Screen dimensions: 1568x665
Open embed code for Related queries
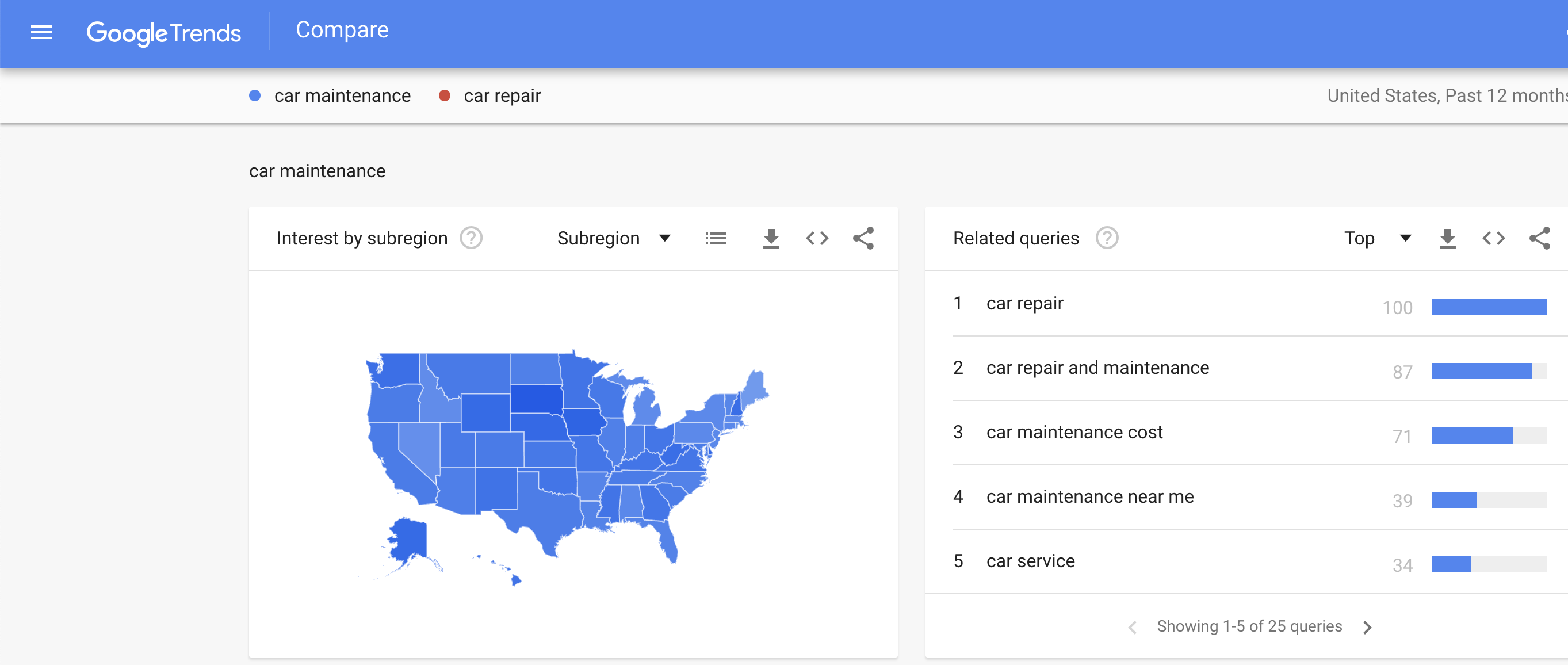1493,238
